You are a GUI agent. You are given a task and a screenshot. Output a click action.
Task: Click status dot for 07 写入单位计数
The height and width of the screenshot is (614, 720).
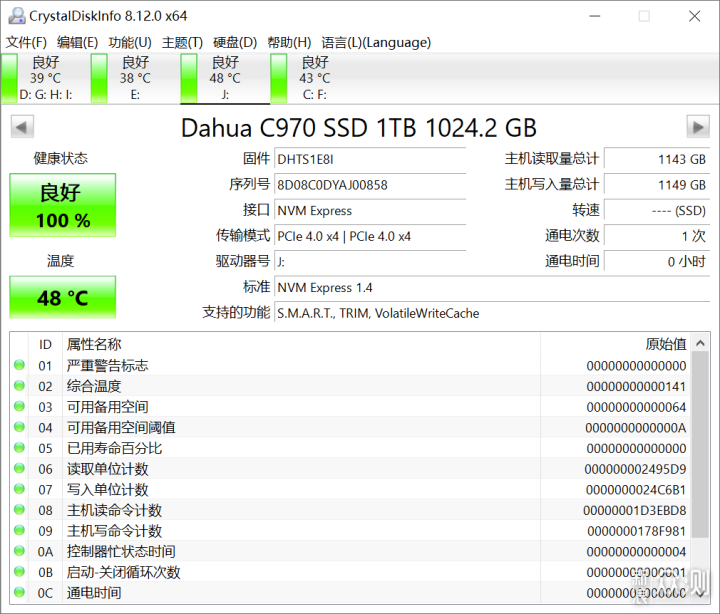click(19, 489)
